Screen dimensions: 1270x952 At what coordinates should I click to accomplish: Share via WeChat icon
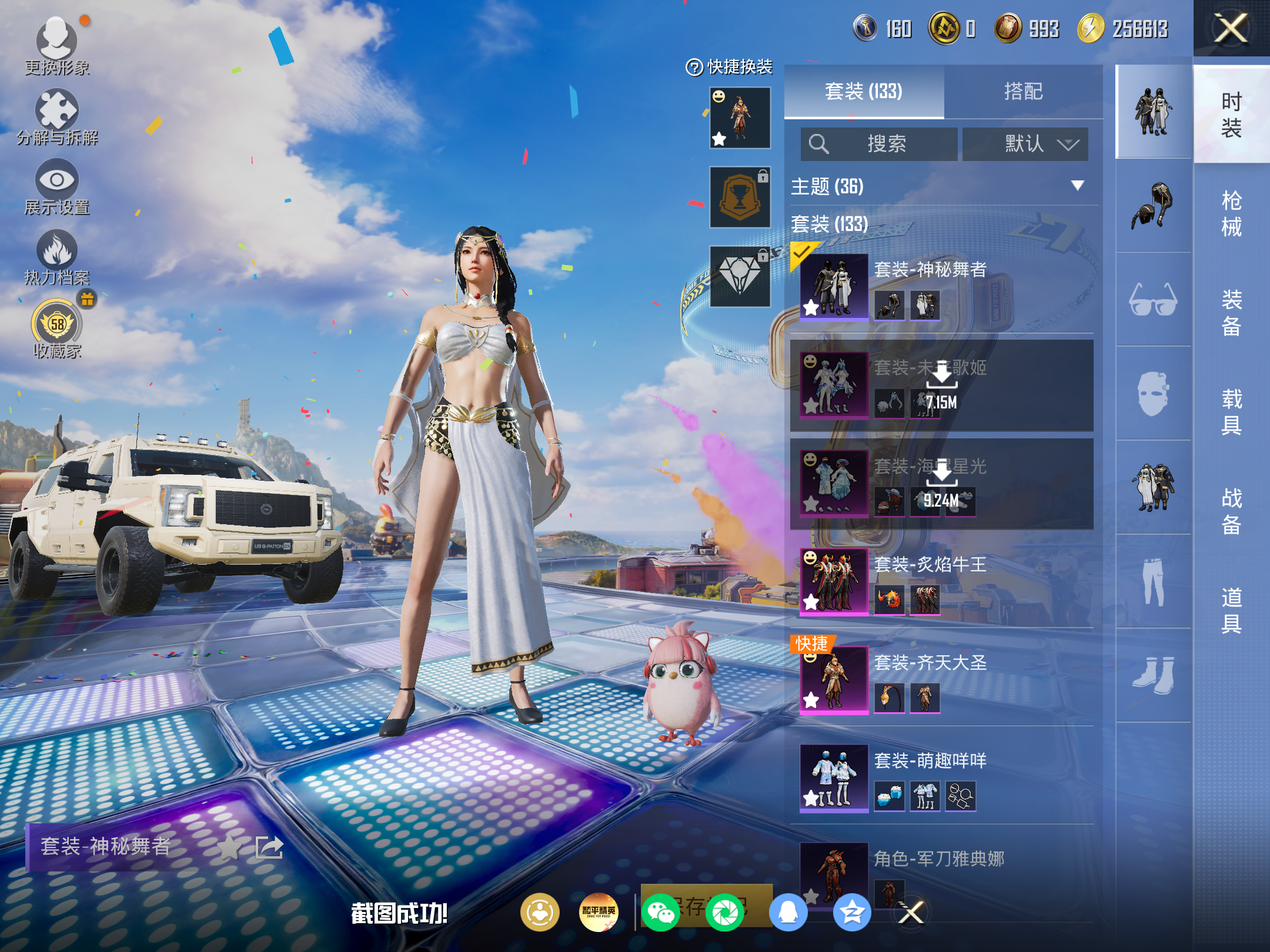(x=660, y=913)
